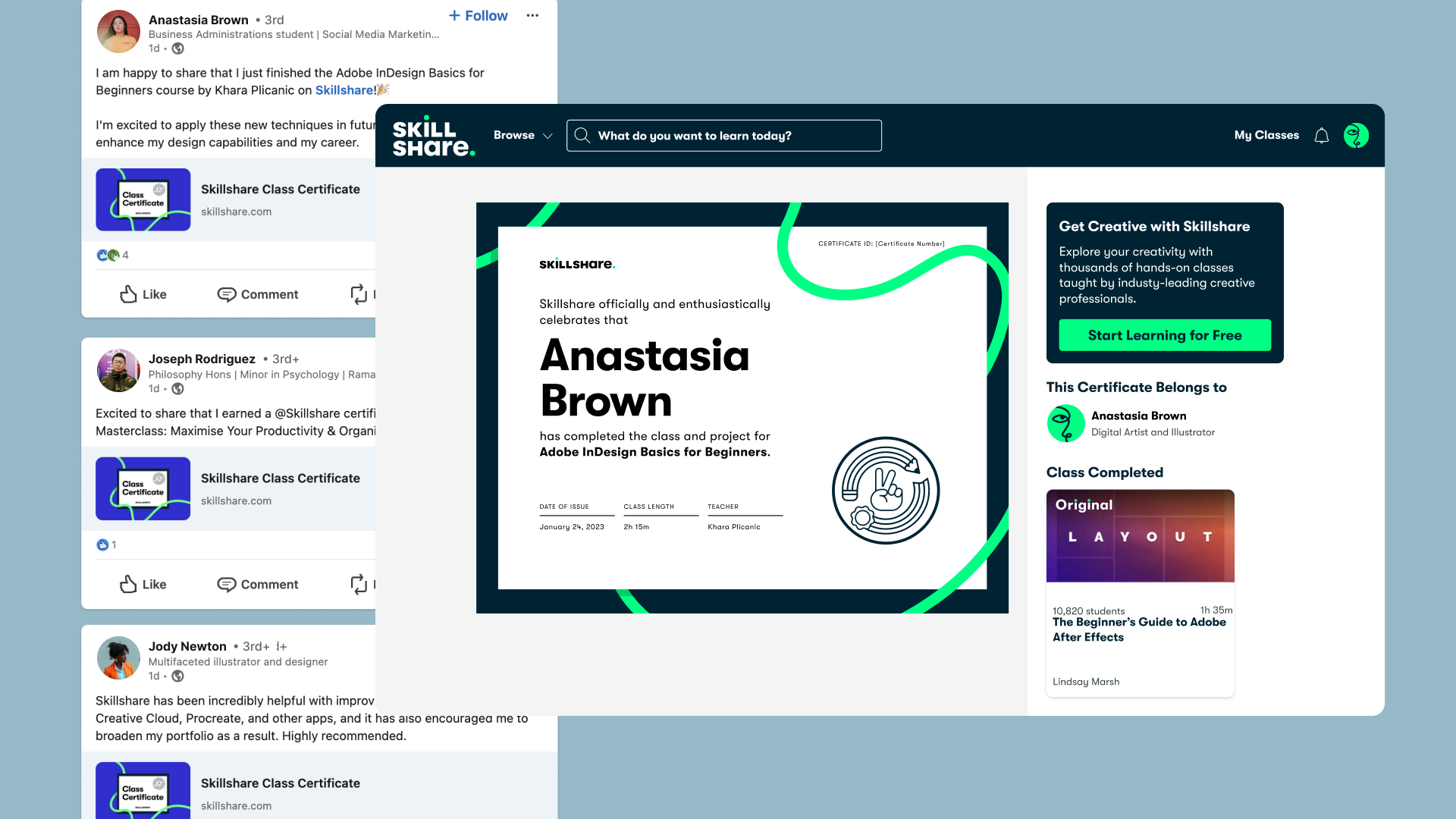Open certificate thumbnail in Joseph's post
Screen dimensions: 1456x819
click(143, 488)
